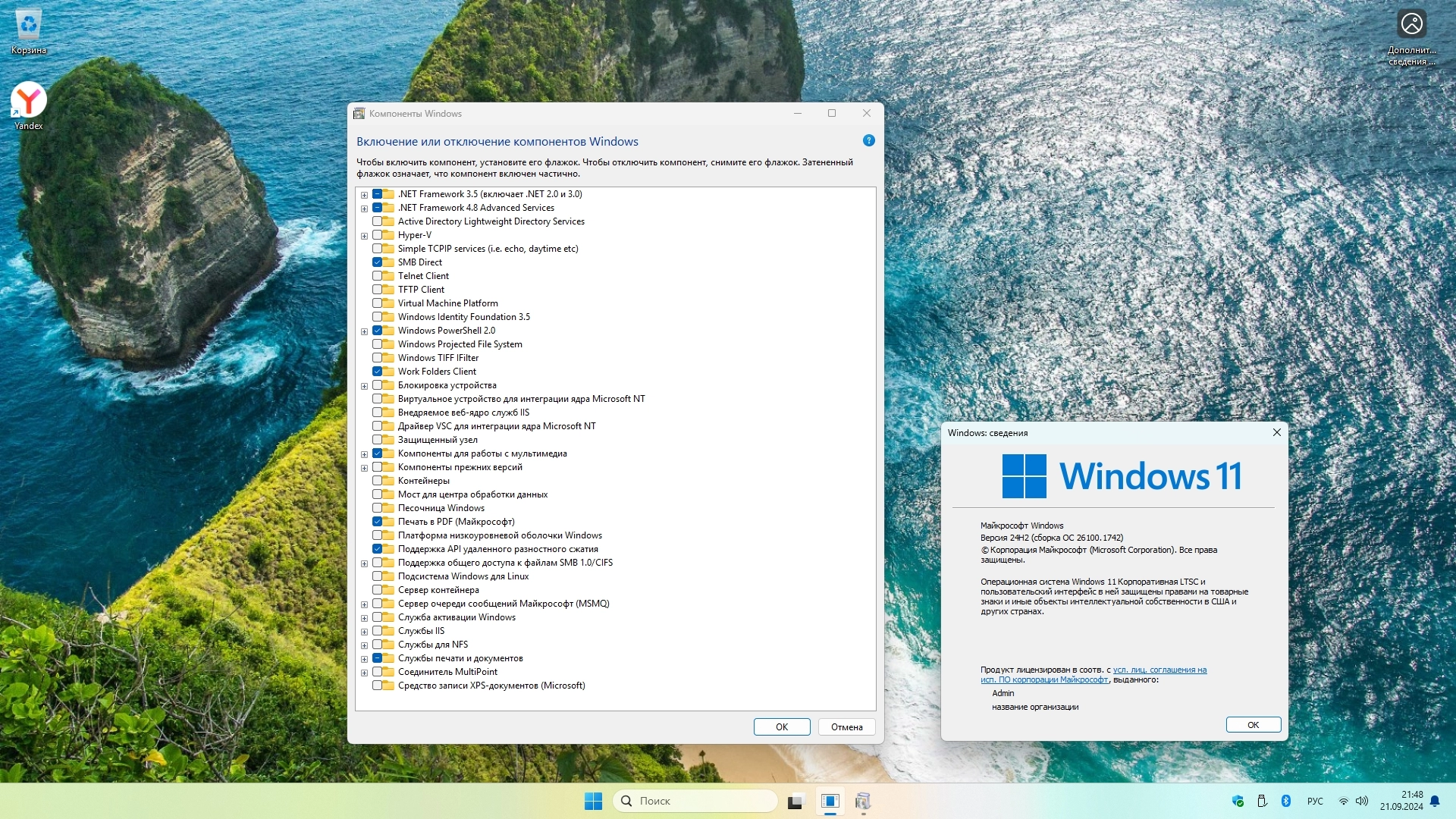Open the Windows Start button

(x=593, y=801)
